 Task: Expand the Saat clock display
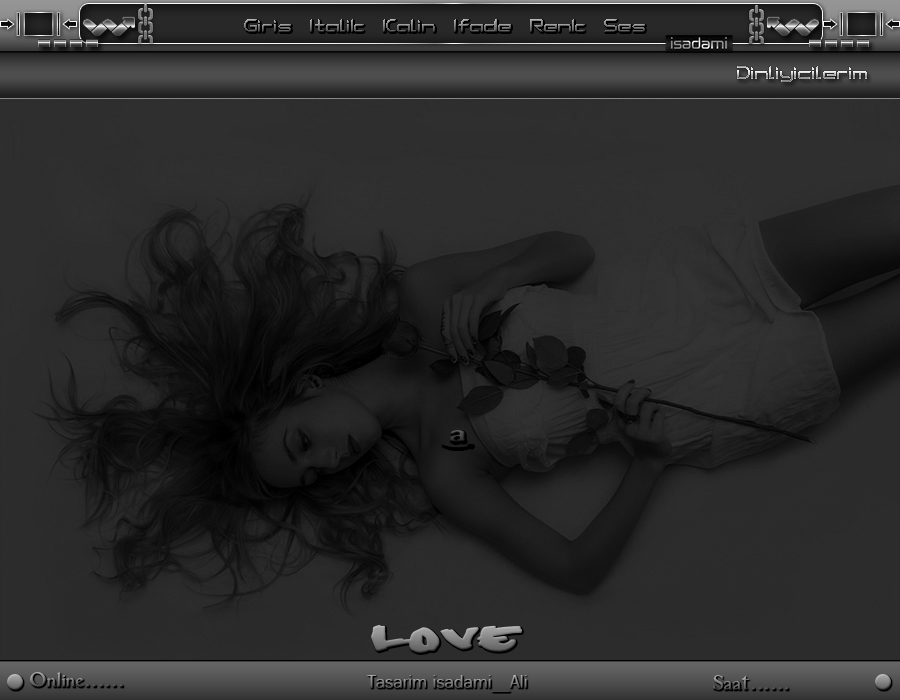[750, 683]
